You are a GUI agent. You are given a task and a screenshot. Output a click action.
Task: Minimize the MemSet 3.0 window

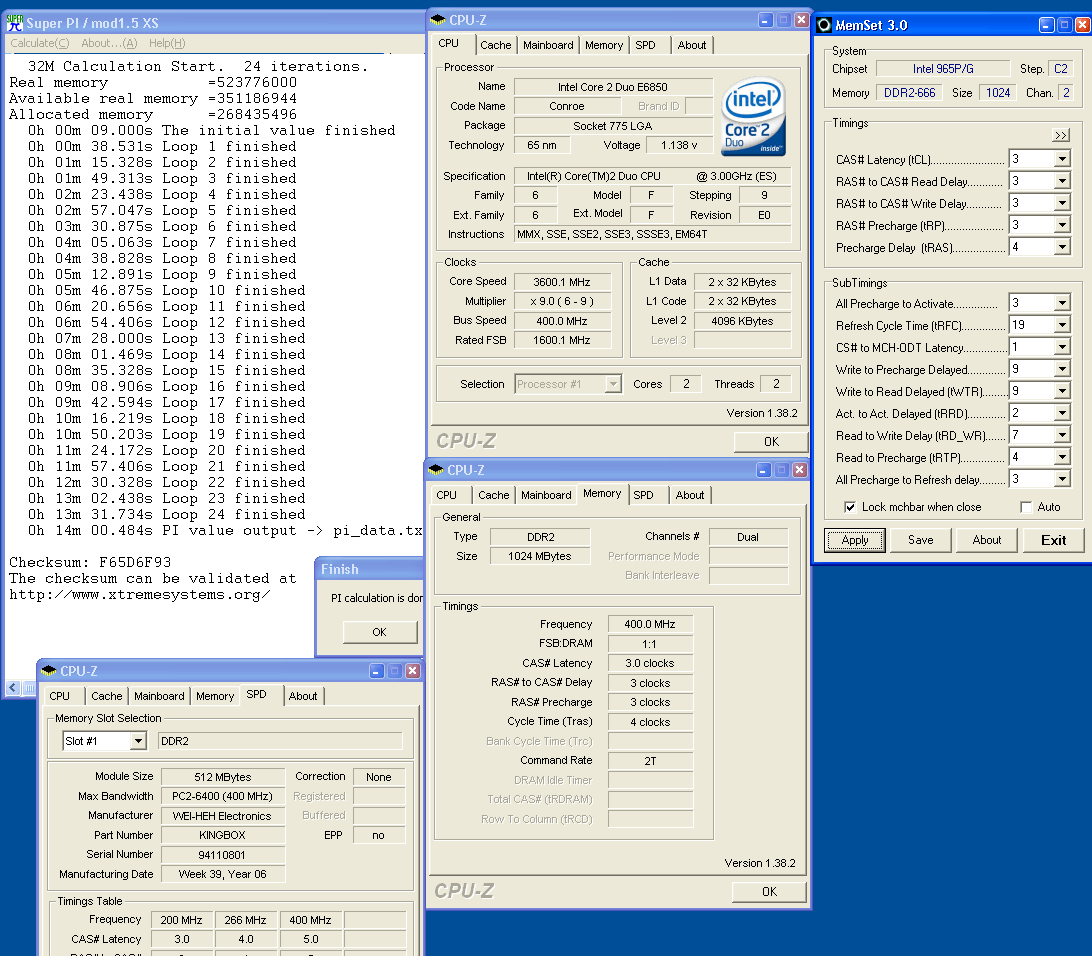pyautogui.click(x=1046, y=25)
